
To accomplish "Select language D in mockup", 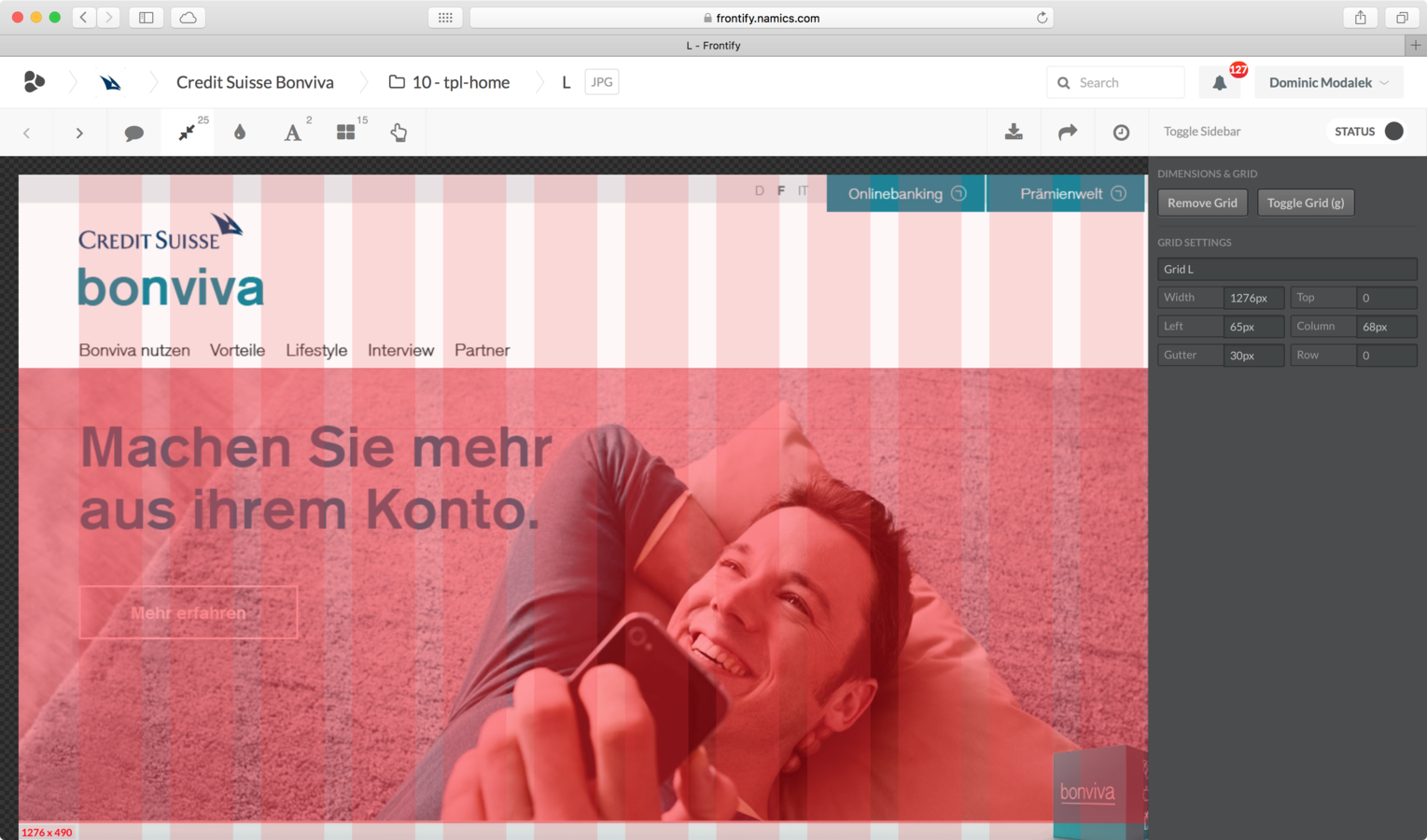I will click(x=759, y=190).
